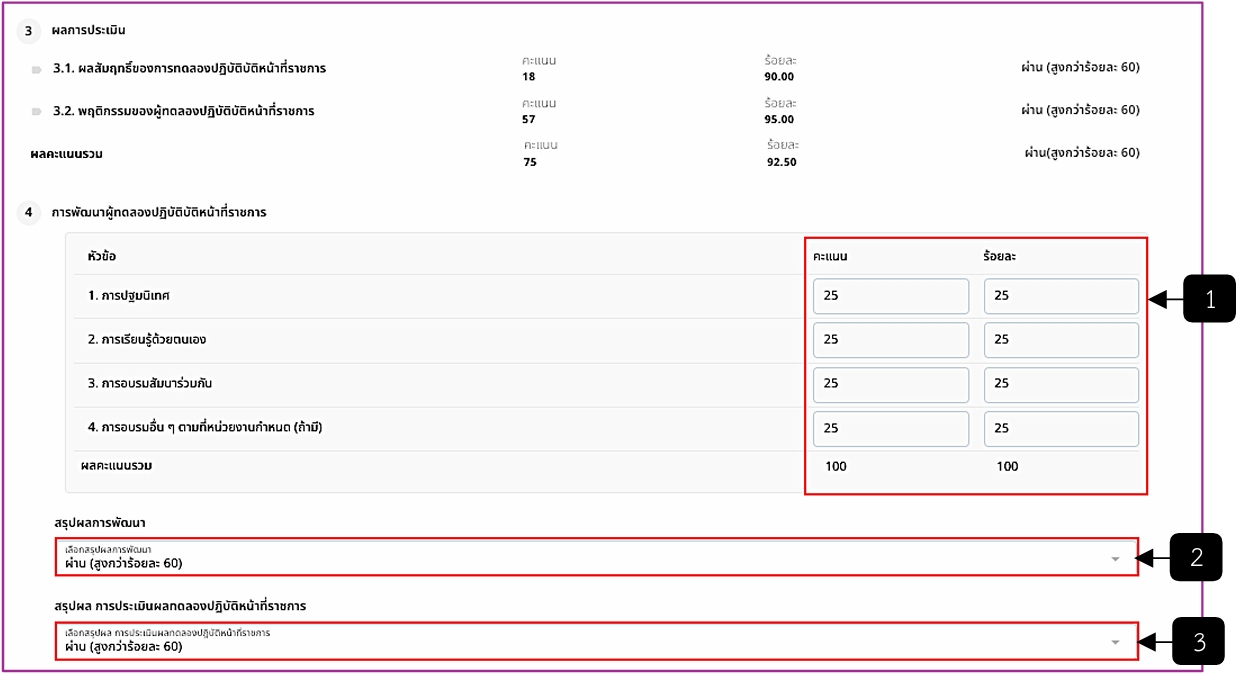Click ร้อยละ field for การอบรมสัมมนาร่วมกัน
1239x674 pixels.
(x=1061, y=384)
